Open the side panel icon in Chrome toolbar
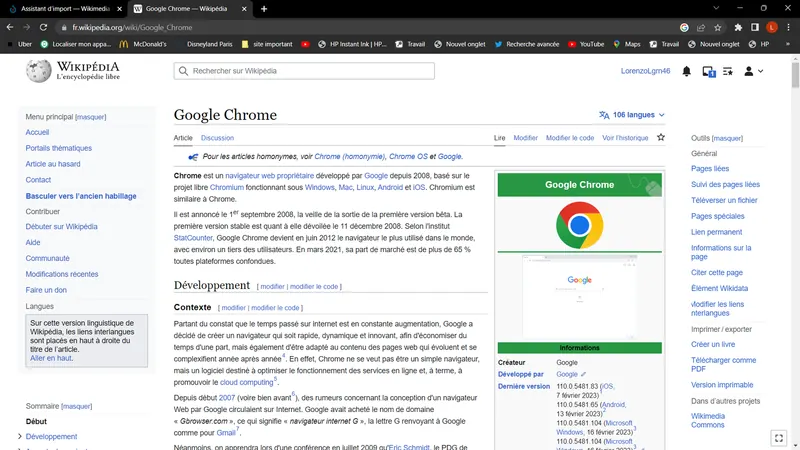Screen dimensions: 800x450 [755, 28]
